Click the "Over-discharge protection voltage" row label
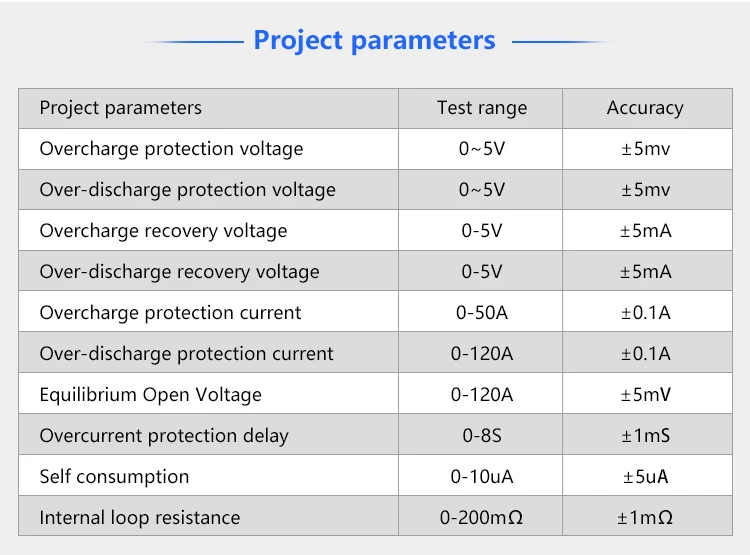750x555 pixels. pyautogui.click(x=187, y=190)
